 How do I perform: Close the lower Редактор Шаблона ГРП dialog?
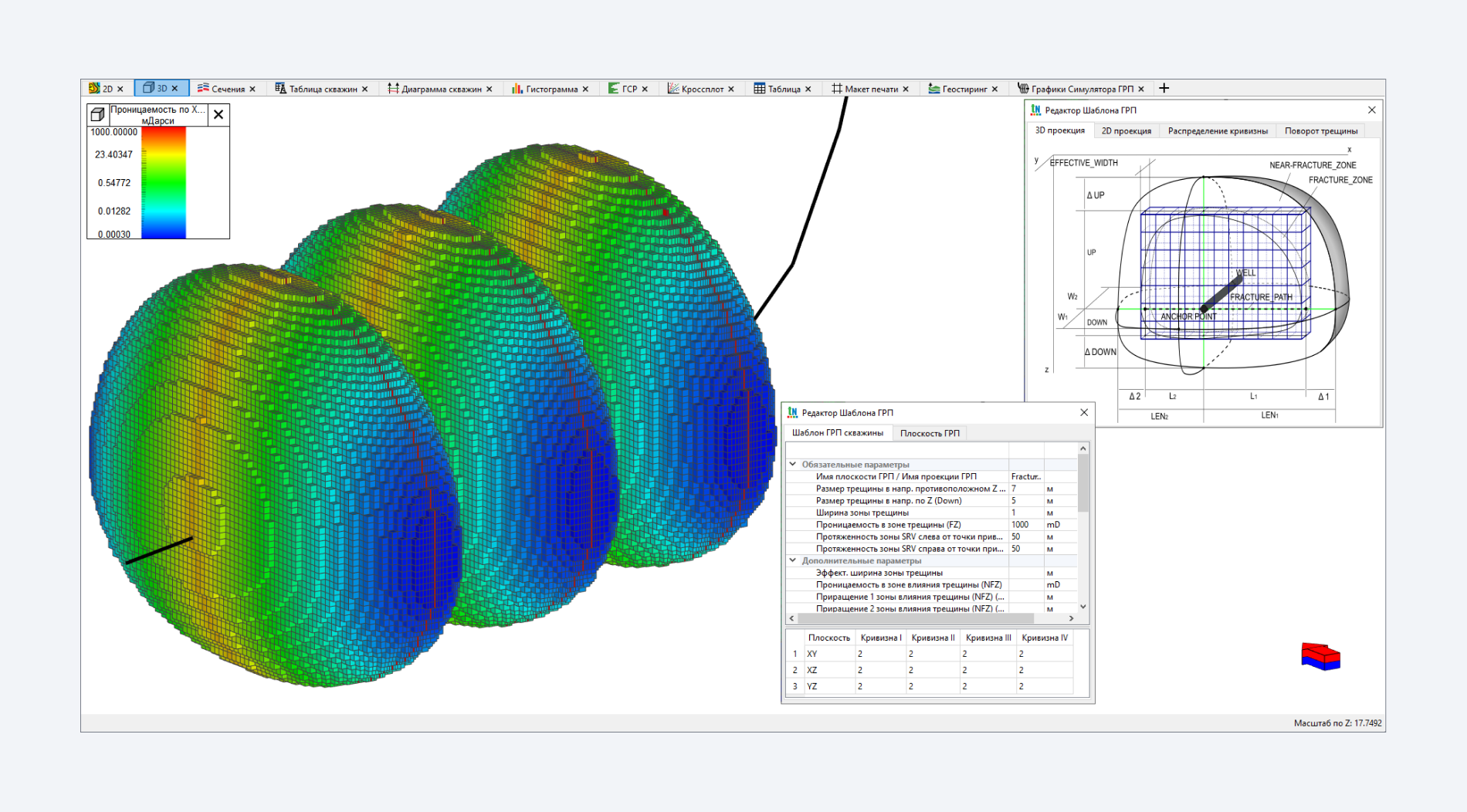(x=1084, y=412)
